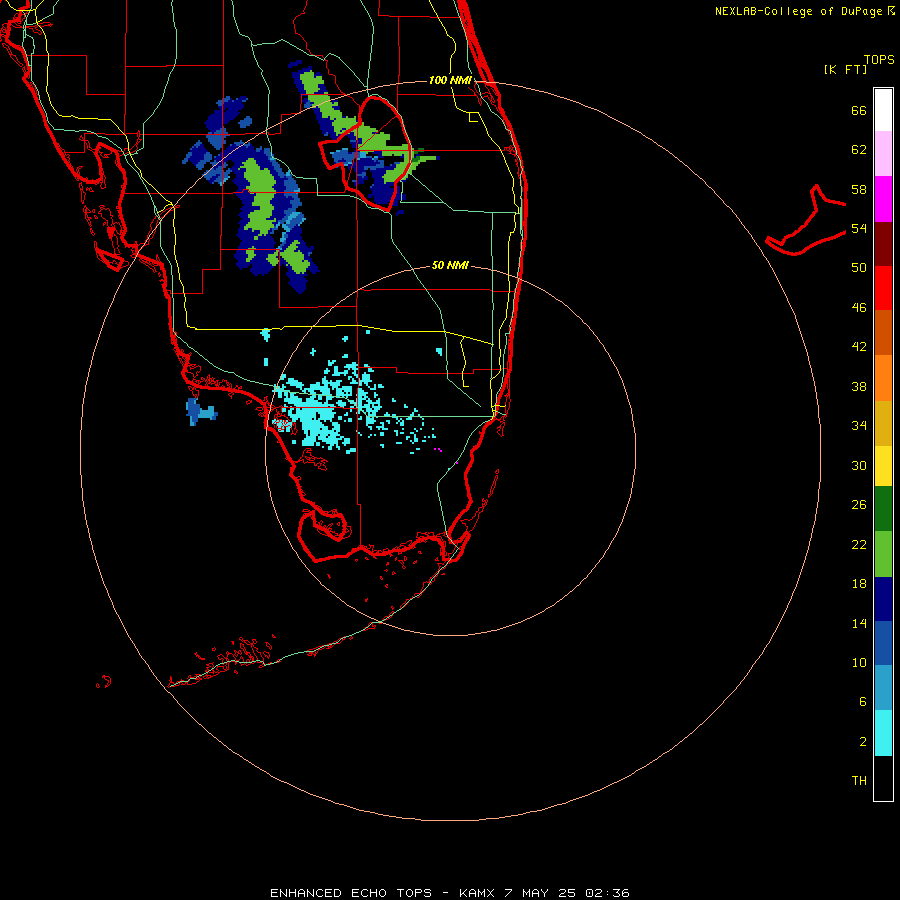The image size is (900, 900).
Task: Click the cyan legend swatch
Action: [x=883, y=733]
